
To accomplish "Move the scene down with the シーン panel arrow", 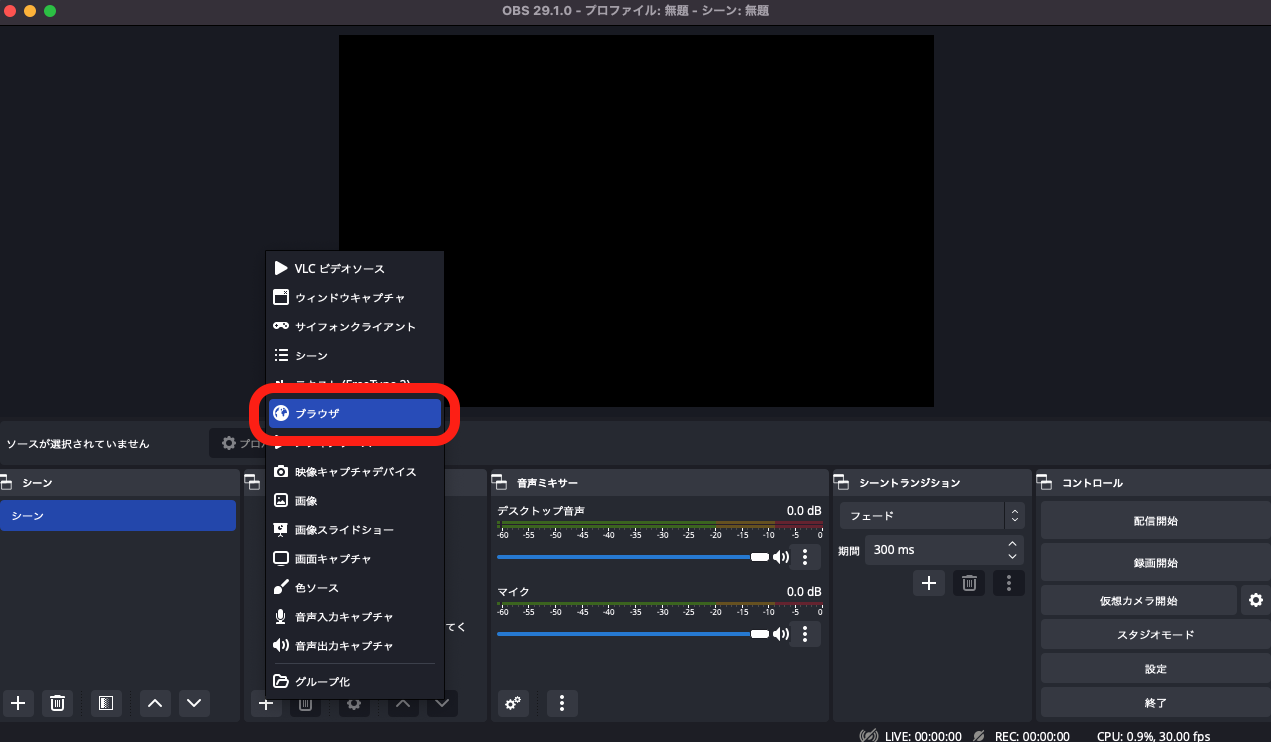I will [194, 703].
